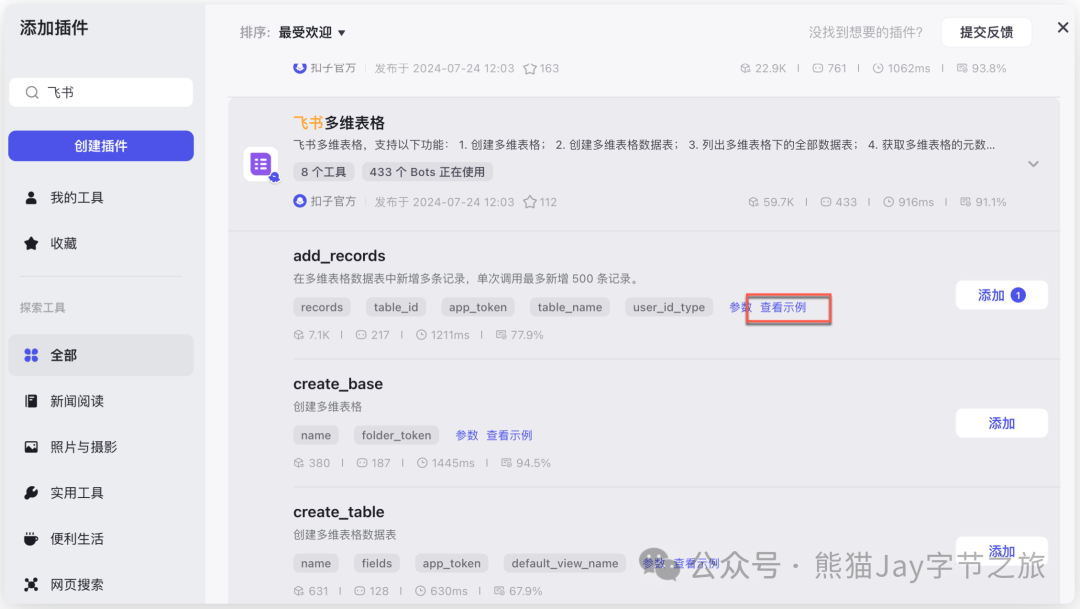Click the 916ms latency clock icon
Screen dimensions: 1080x609
tap(889, 202)
